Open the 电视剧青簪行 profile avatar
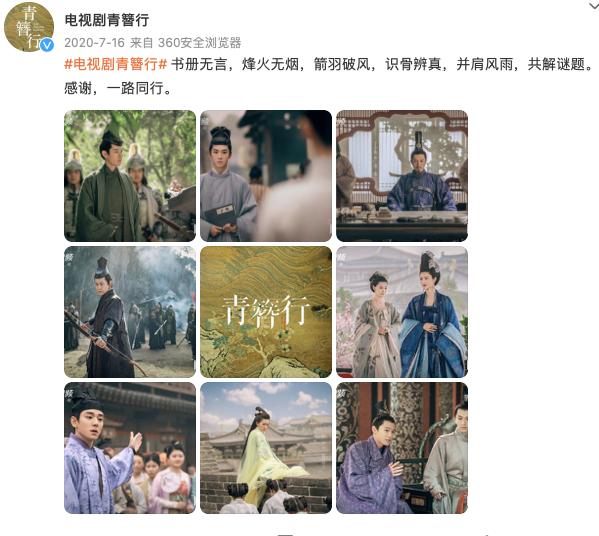The height and width of the screenshot is (536, 599). pyautogui.click(x=29, y=27)
